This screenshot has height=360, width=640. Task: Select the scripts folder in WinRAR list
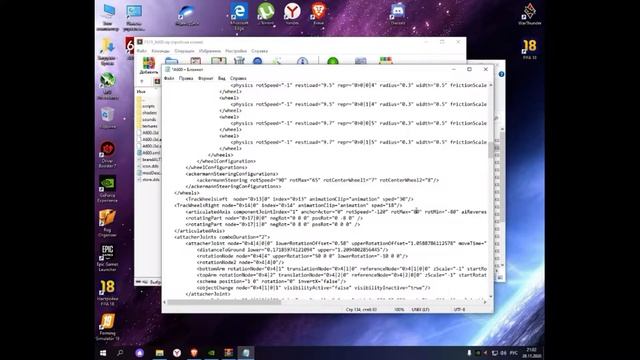coord(149,106)
